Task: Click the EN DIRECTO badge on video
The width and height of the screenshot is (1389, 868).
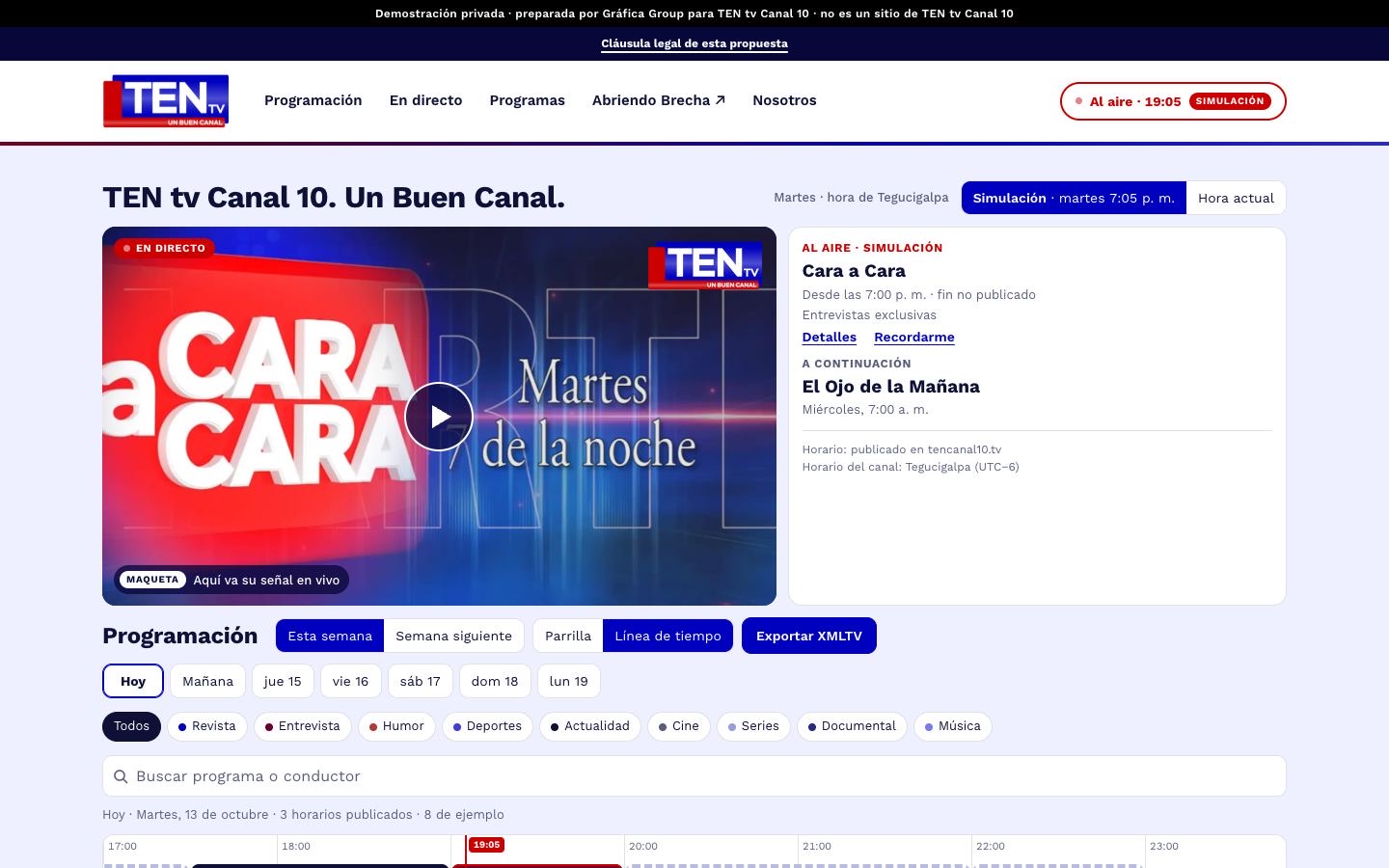Action: pyautogui.click(x=164, y=248)
